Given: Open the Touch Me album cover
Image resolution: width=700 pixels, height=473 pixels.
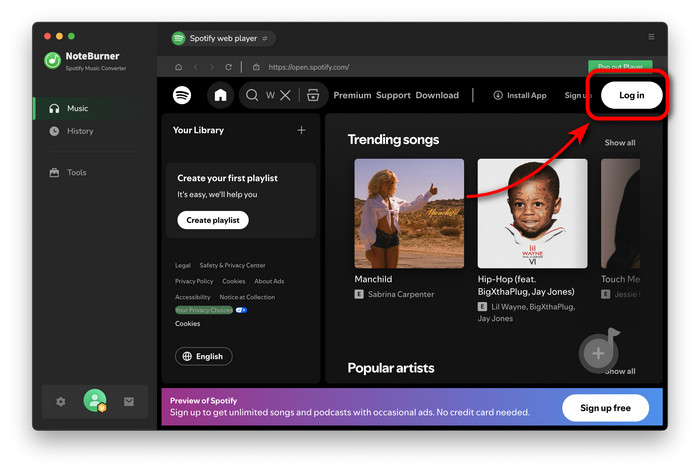Looking at the screenshot, I should tap(621, 213).
